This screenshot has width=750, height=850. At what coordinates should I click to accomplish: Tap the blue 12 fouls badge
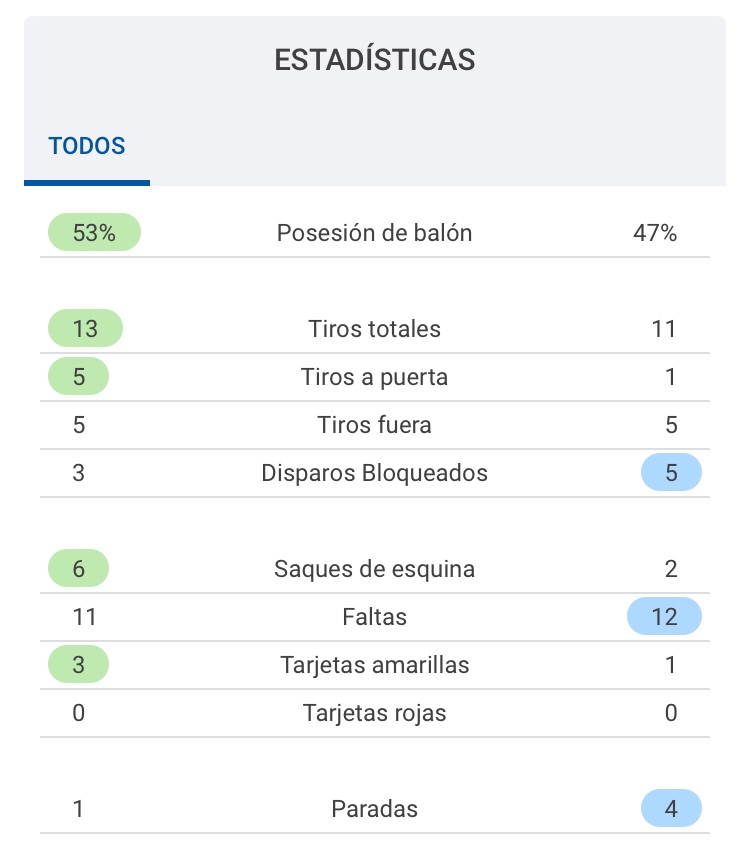pos(664,617)
